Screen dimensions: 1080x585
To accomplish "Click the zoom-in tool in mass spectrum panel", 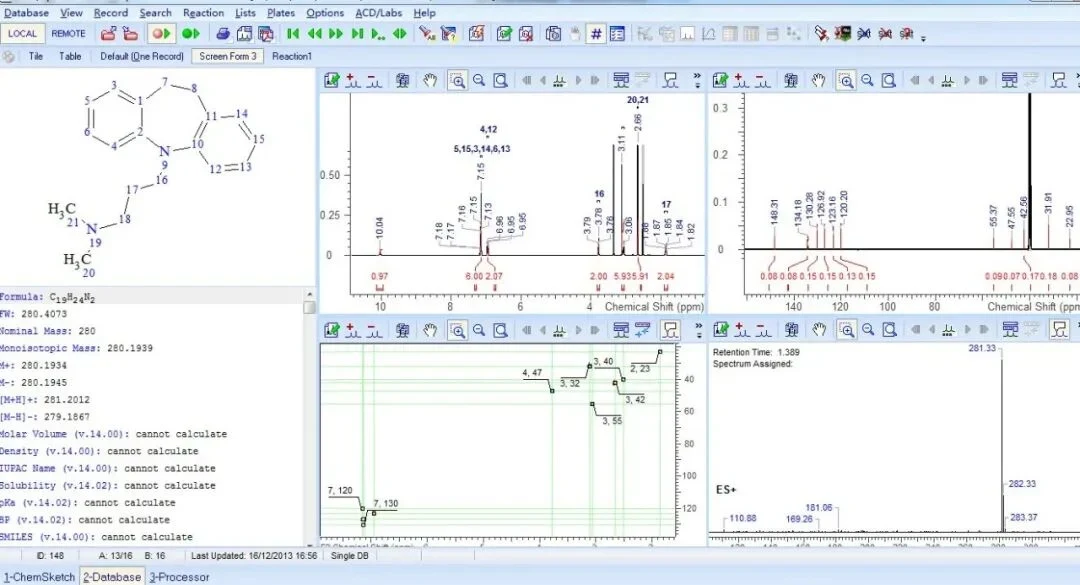I will (846, 330).
